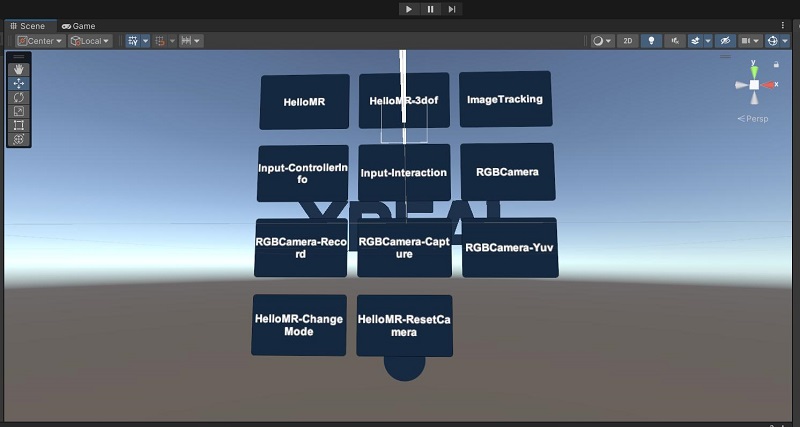Toggle scene lighting with lightbulb icon
Viewport: 800px width, 427px height.
tap(653, 41)
